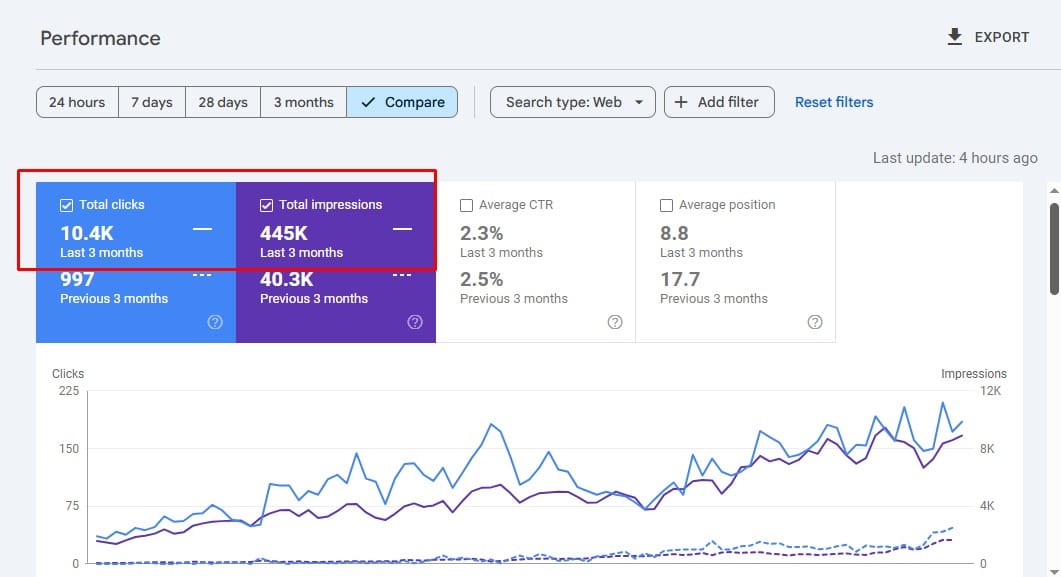Click help icon on Average CTR card
The image size is (1061, 577).
click(615, 322)
